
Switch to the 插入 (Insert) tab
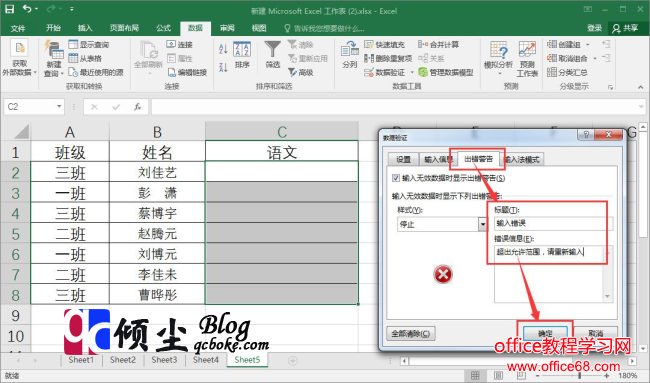pyautogui.click(x=85, y=28)
